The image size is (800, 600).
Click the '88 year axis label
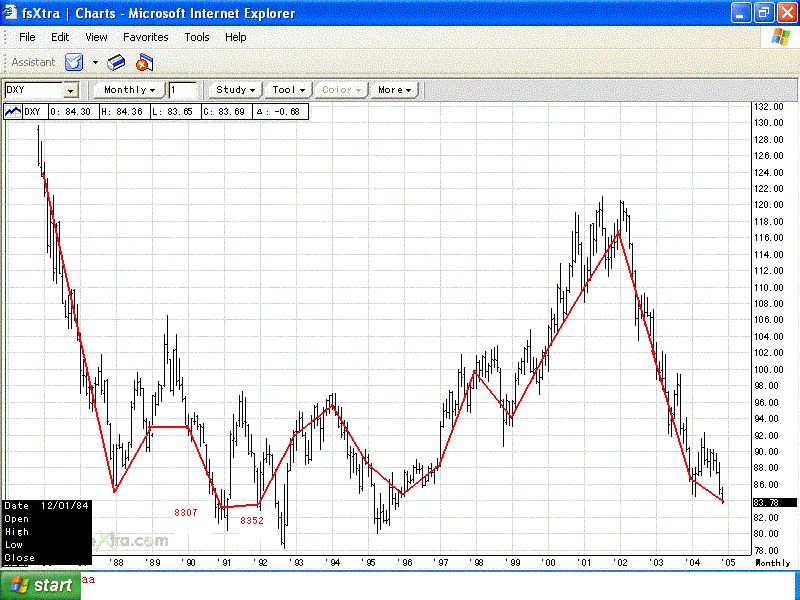[117, 563]
